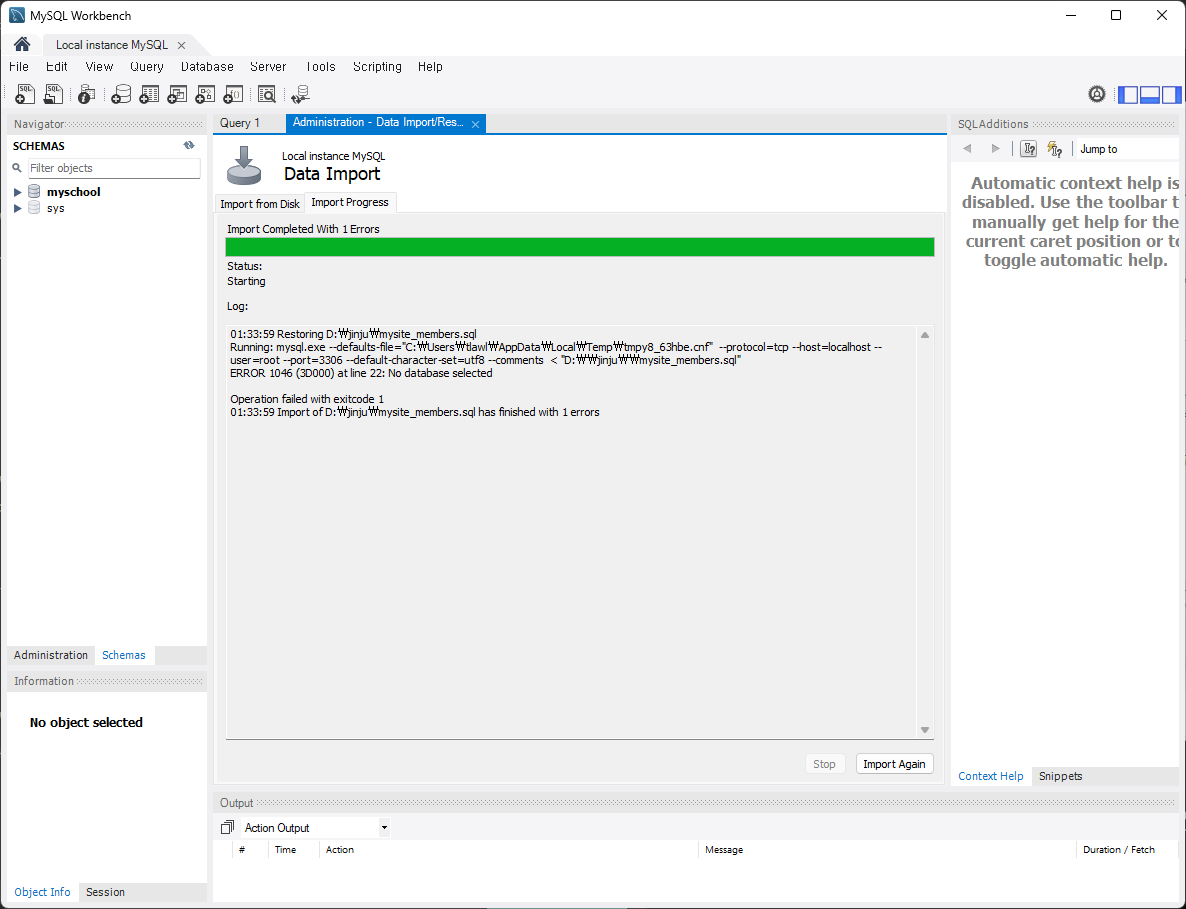1186x909 pixels.
Task: Switch to the Administration navigator tab
Action: click(51, 655)
